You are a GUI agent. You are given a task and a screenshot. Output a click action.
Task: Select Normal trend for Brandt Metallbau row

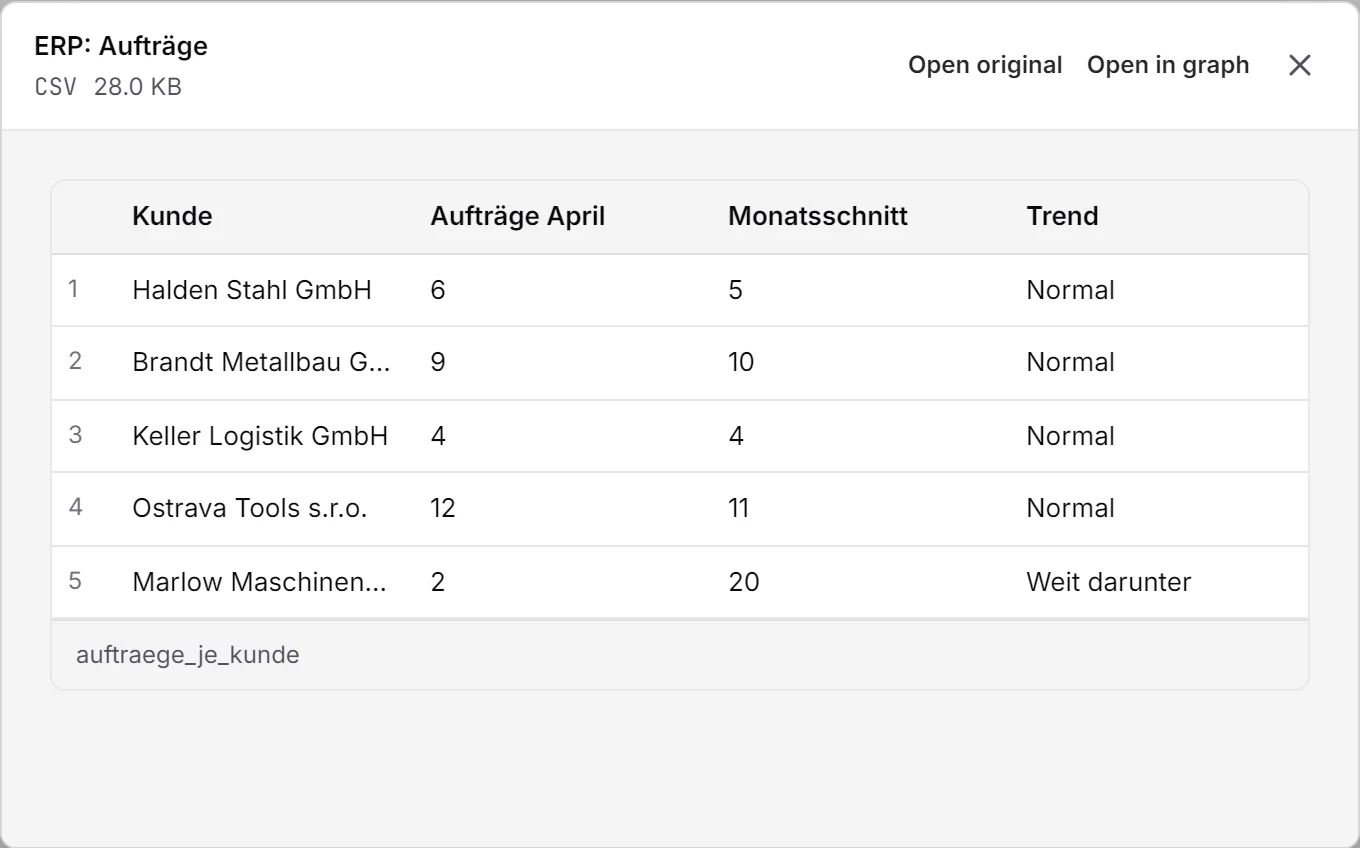tap(1070, 362)
